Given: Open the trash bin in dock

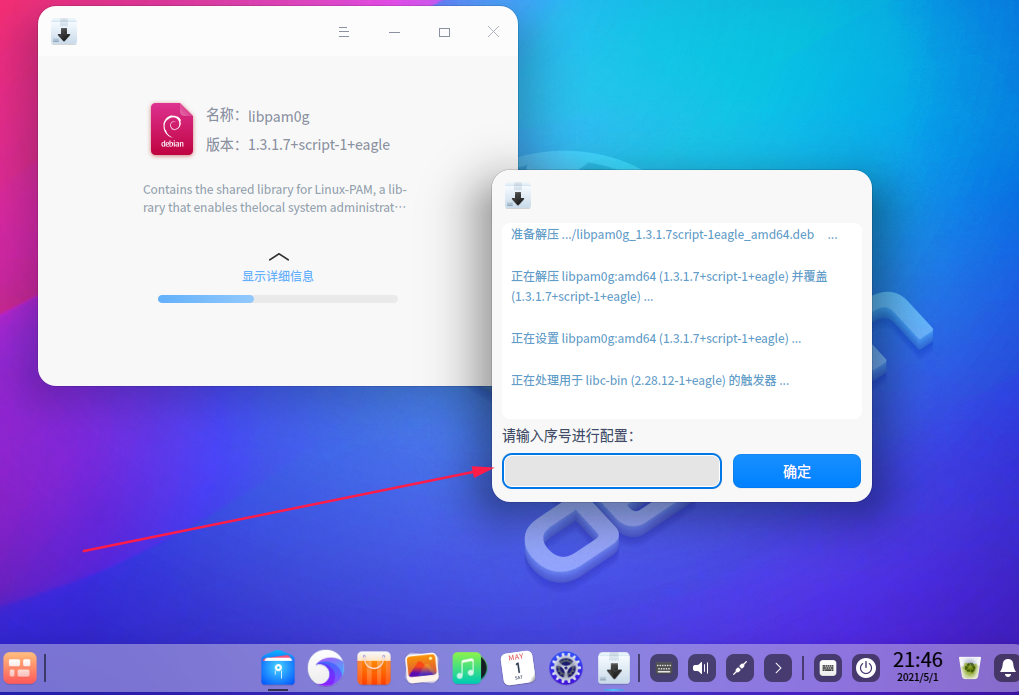Looking at the screenshot, I should [970, 668].
